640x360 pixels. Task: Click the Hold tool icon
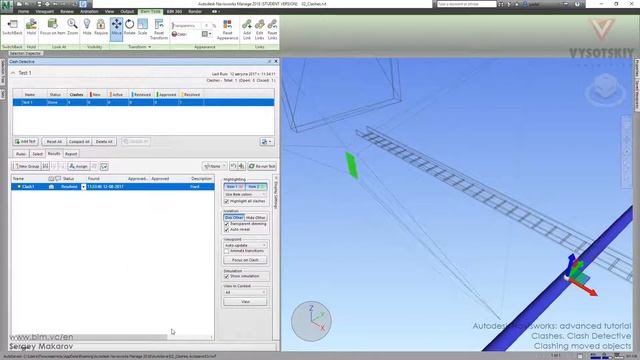point(31,24)
